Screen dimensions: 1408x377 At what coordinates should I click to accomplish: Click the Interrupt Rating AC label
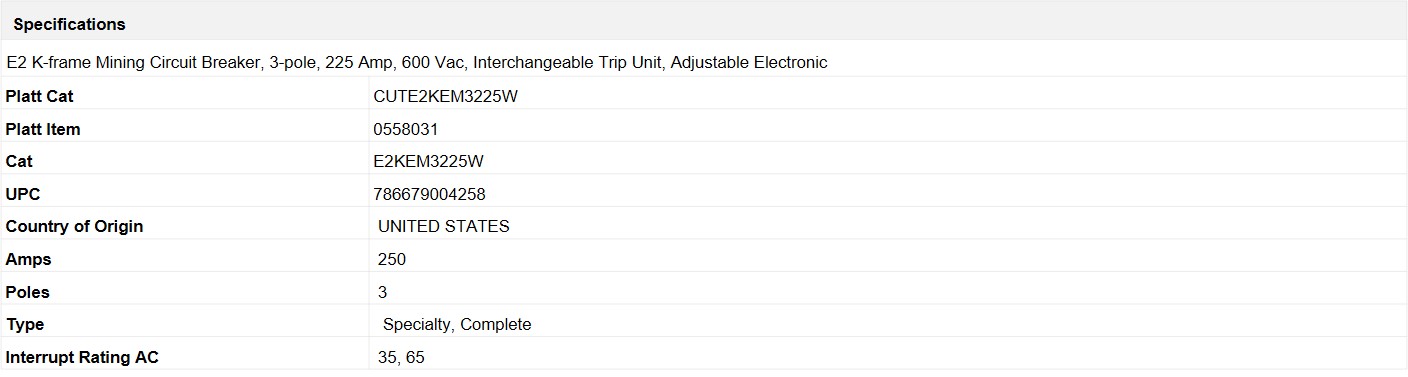click(x=82, y=357)
